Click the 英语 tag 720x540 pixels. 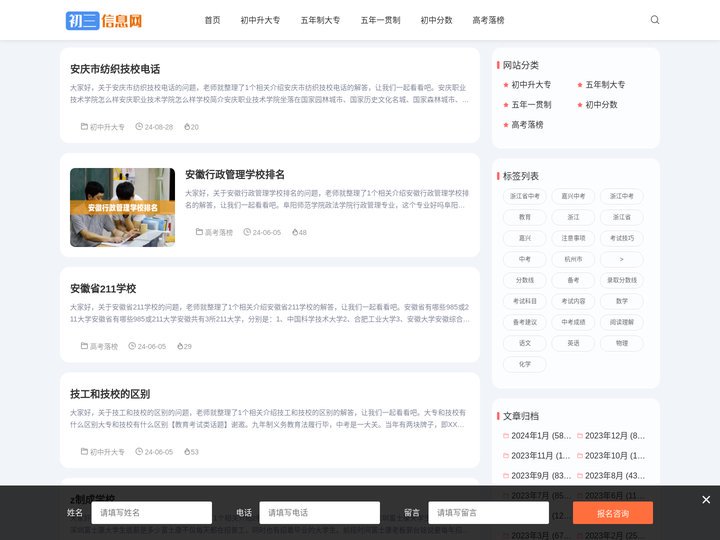pos(573,343)
